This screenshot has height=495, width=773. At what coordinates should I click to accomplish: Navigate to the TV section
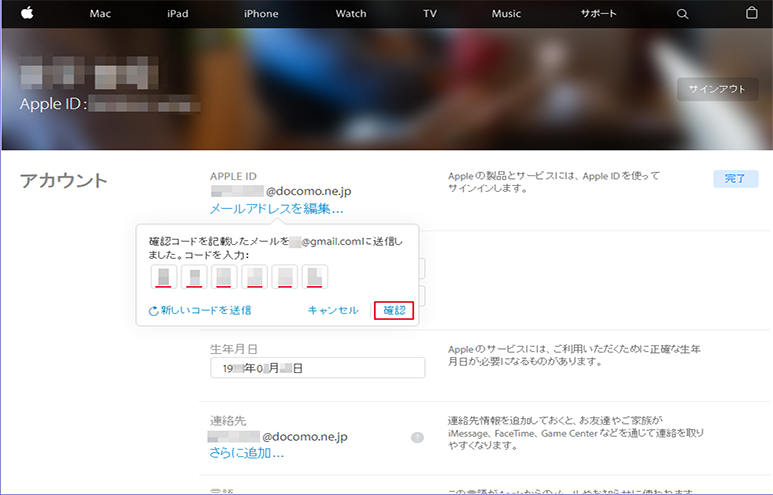[x=430, y=14]
